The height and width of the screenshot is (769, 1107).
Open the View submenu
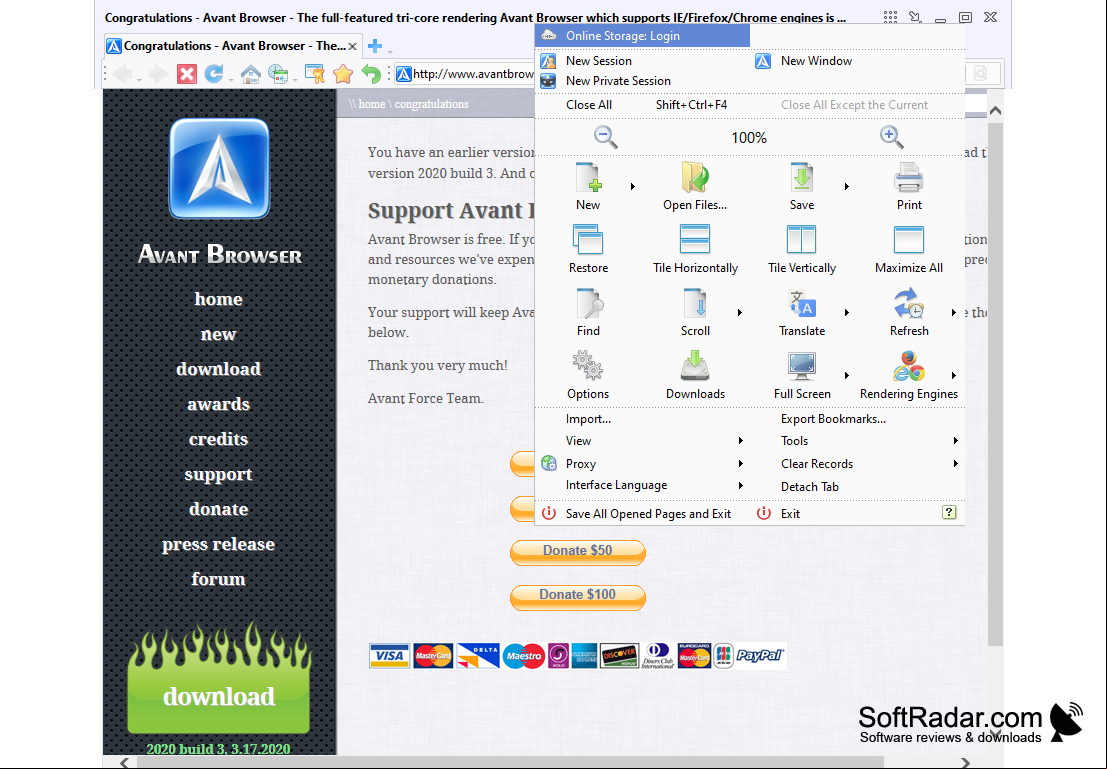coord(642,441)
